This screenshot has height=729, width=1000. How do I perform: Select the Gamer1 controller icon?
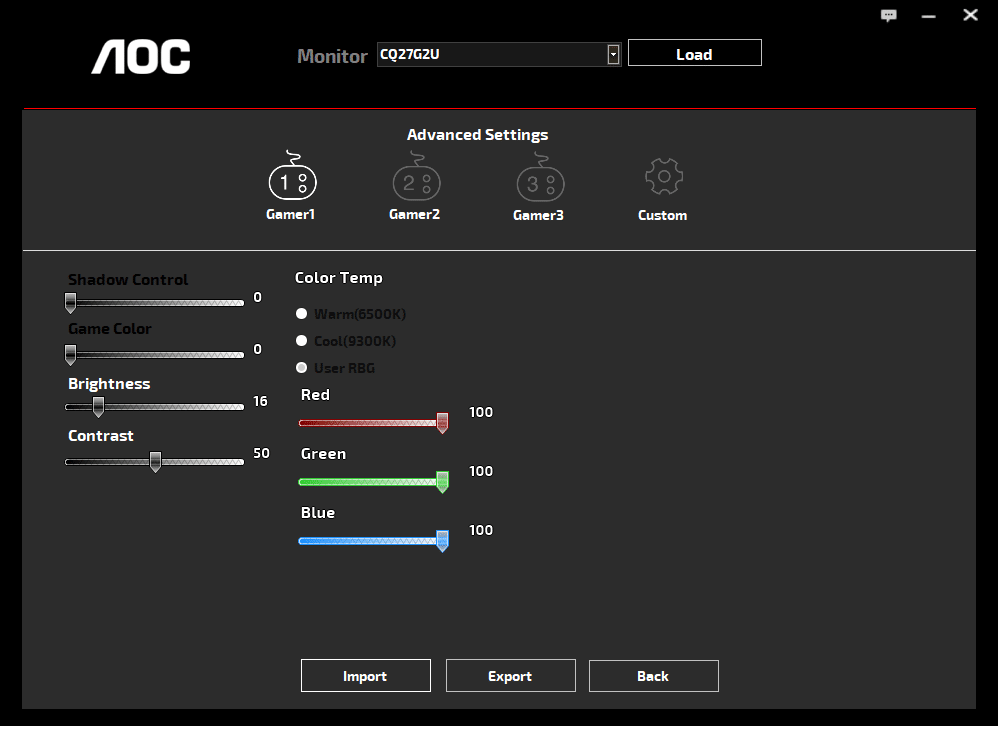292,180
